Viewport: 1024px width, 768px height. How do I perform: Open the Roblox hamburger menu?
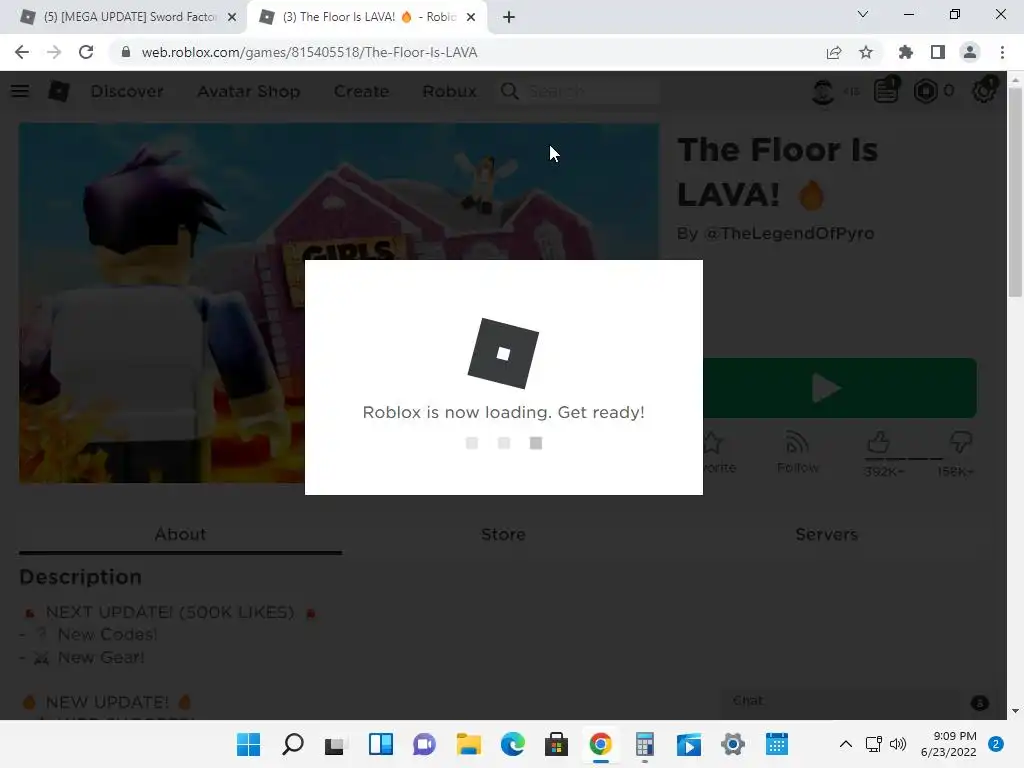(20, 91)
